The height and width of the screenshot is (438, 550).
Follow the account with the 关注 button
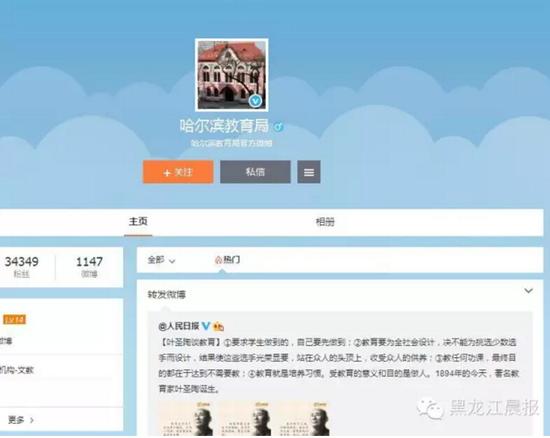[x=178, y=172]
